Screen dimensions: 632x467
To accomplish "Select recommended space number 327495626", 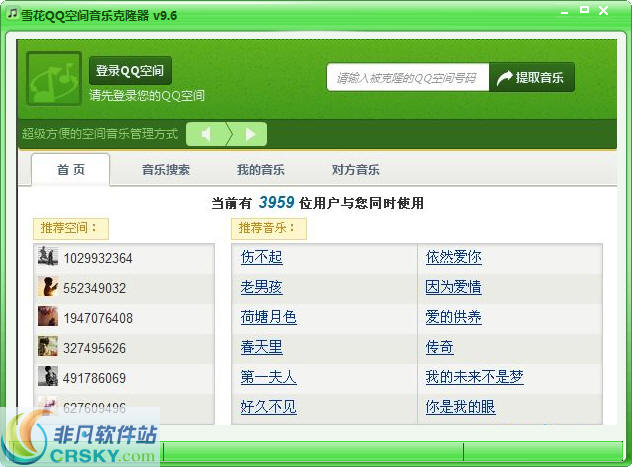I will (94, 348).
